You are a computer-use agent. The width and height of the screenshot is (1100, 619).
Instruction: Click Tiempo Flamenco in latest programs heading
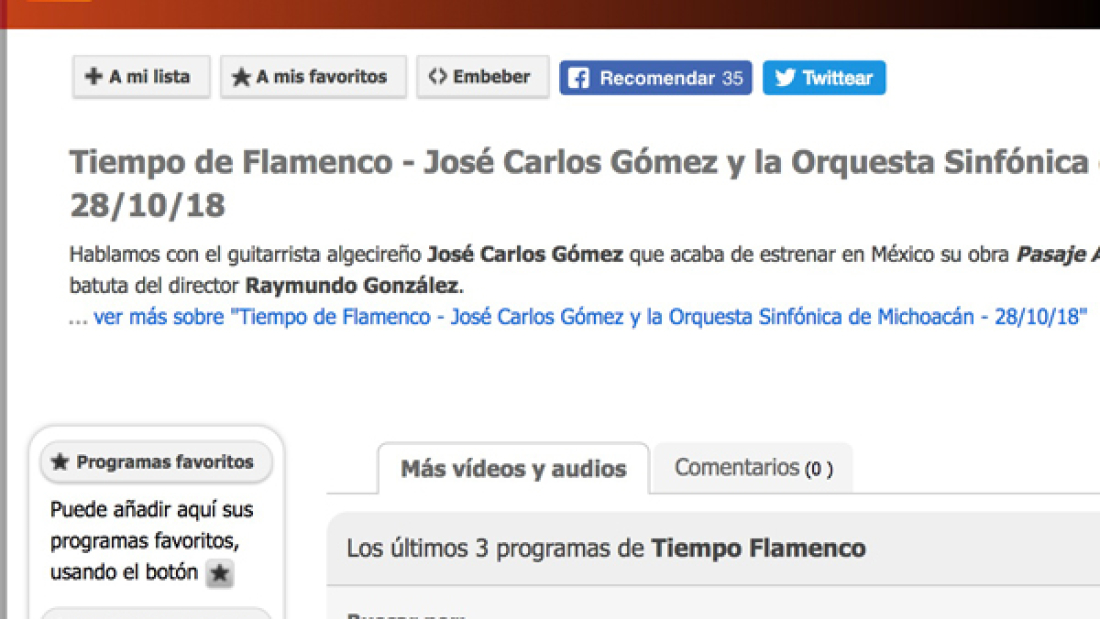(758, 548)
